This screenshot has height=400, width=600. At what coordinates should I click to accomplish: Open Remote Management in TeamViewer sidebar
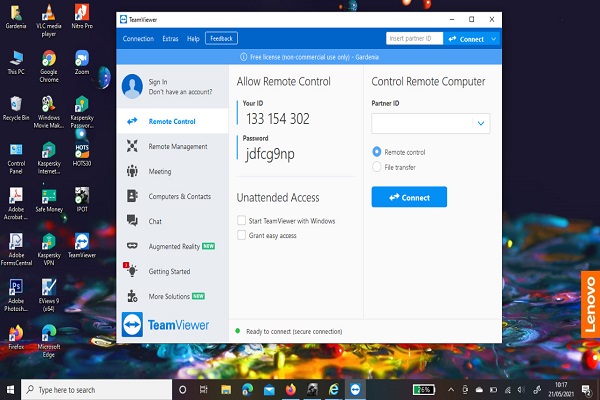tap(172, 146)
